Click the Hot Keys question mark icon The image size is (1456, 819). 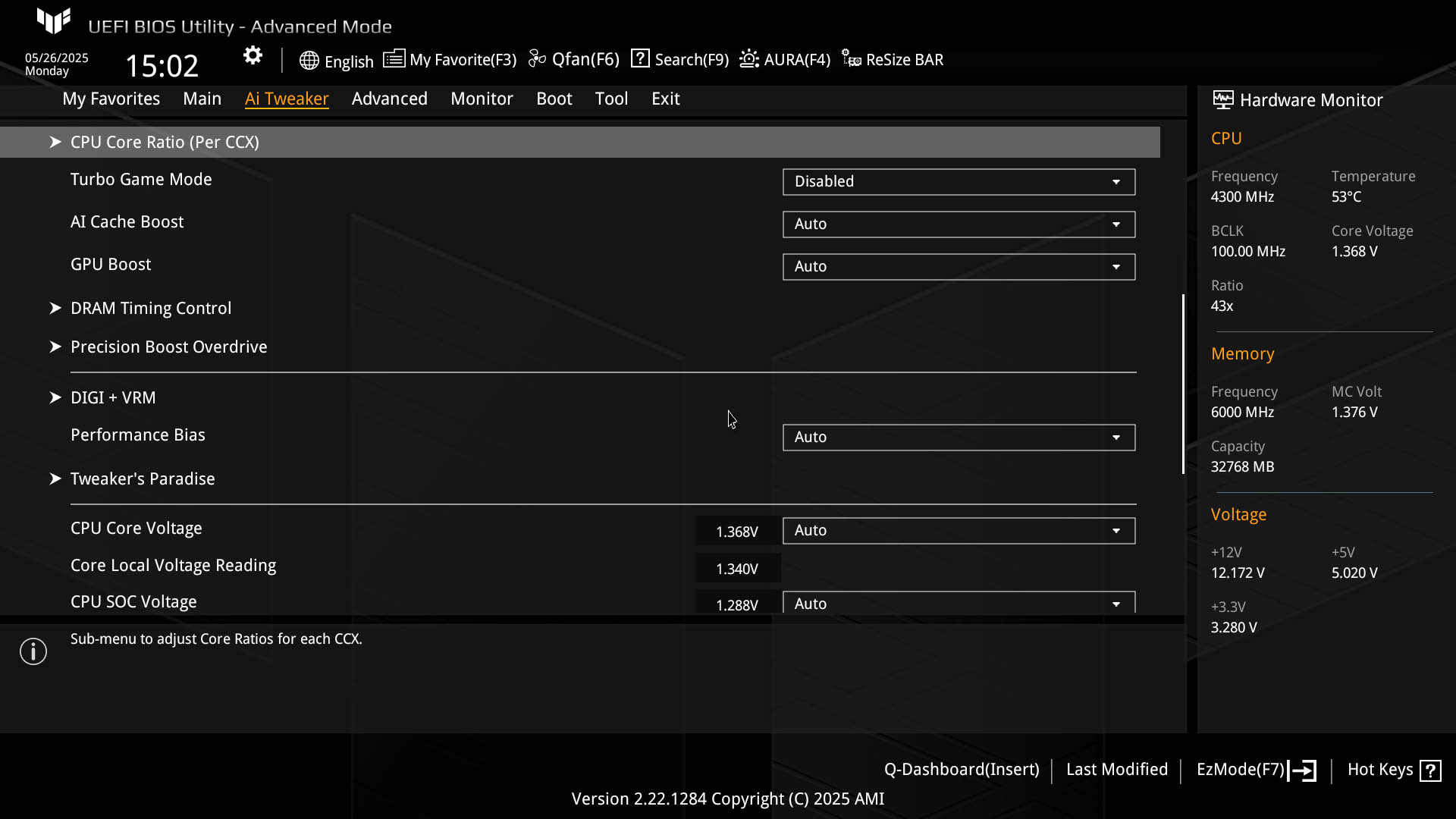(1430, 770)
